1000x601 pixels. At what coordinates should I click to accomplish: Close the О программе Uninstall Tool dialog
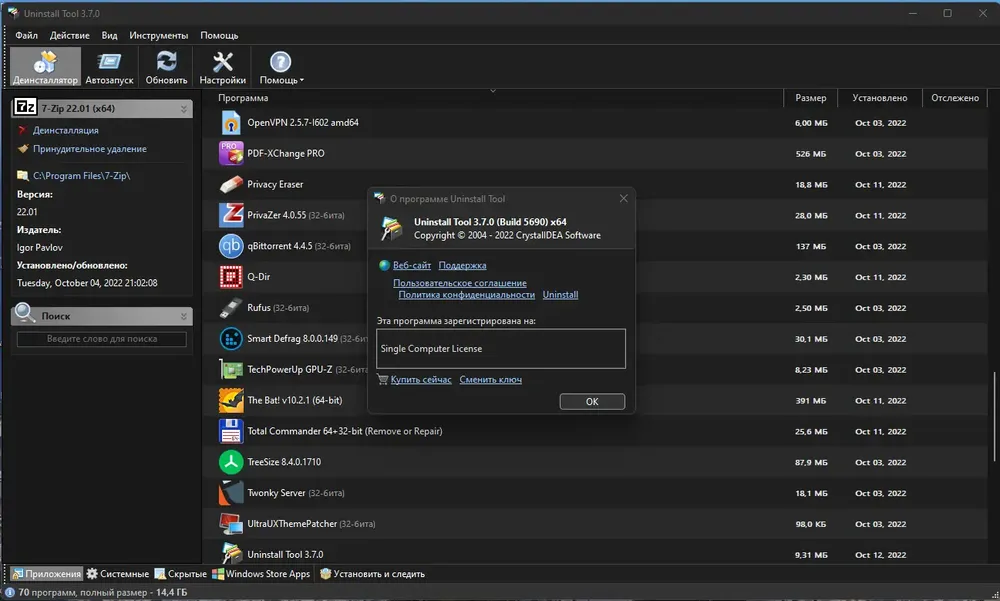624,198
